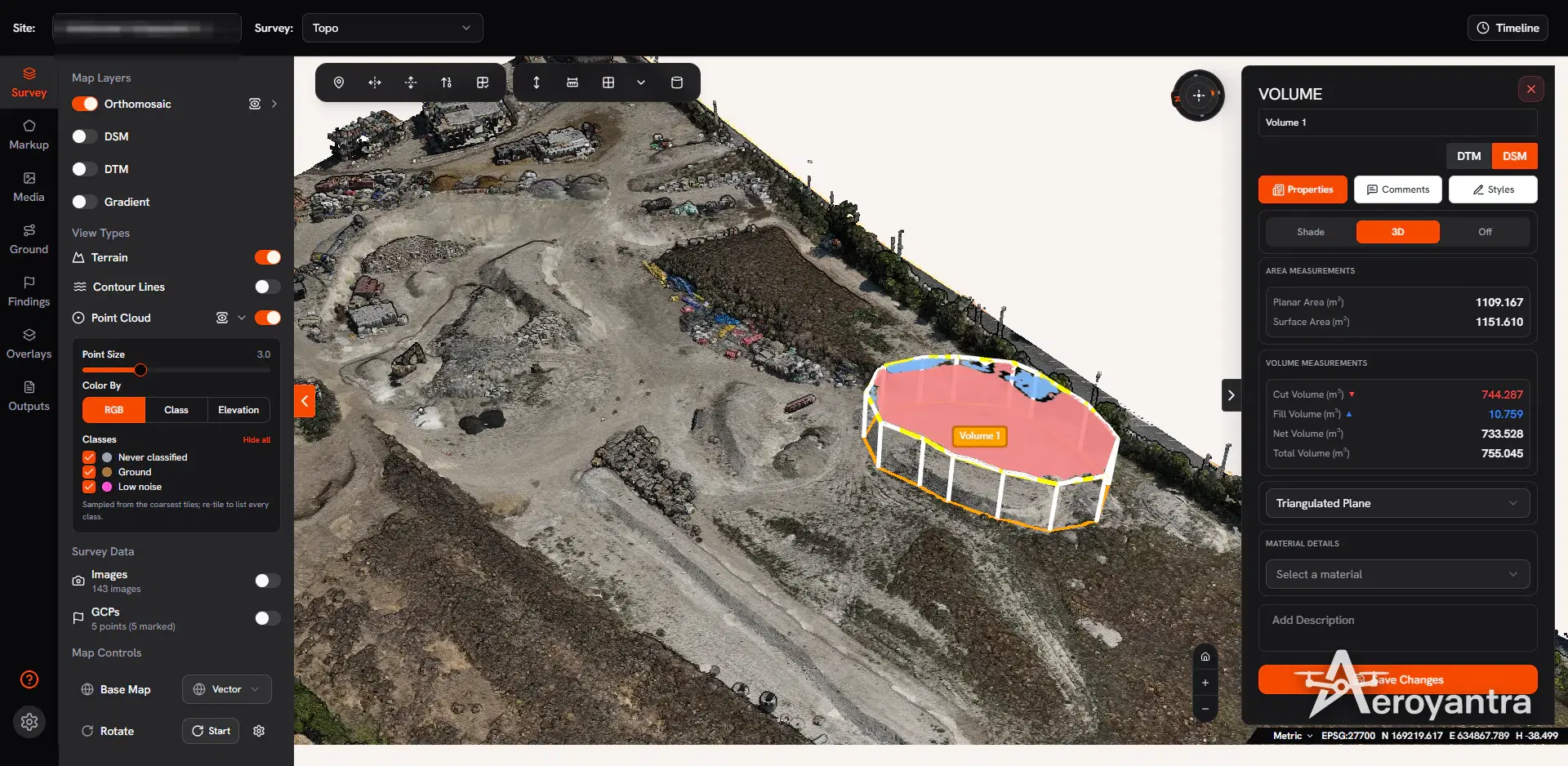Viewport: 1568px width, 766px height.
Task: Enable the Gradient layer toggle
Action: click(85, 202)
